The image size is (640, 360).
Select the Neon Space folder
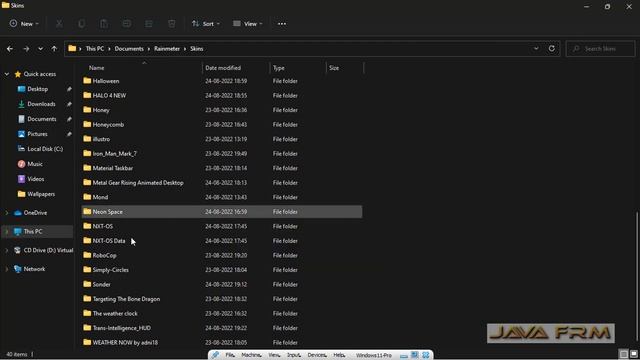pos(222,211)
